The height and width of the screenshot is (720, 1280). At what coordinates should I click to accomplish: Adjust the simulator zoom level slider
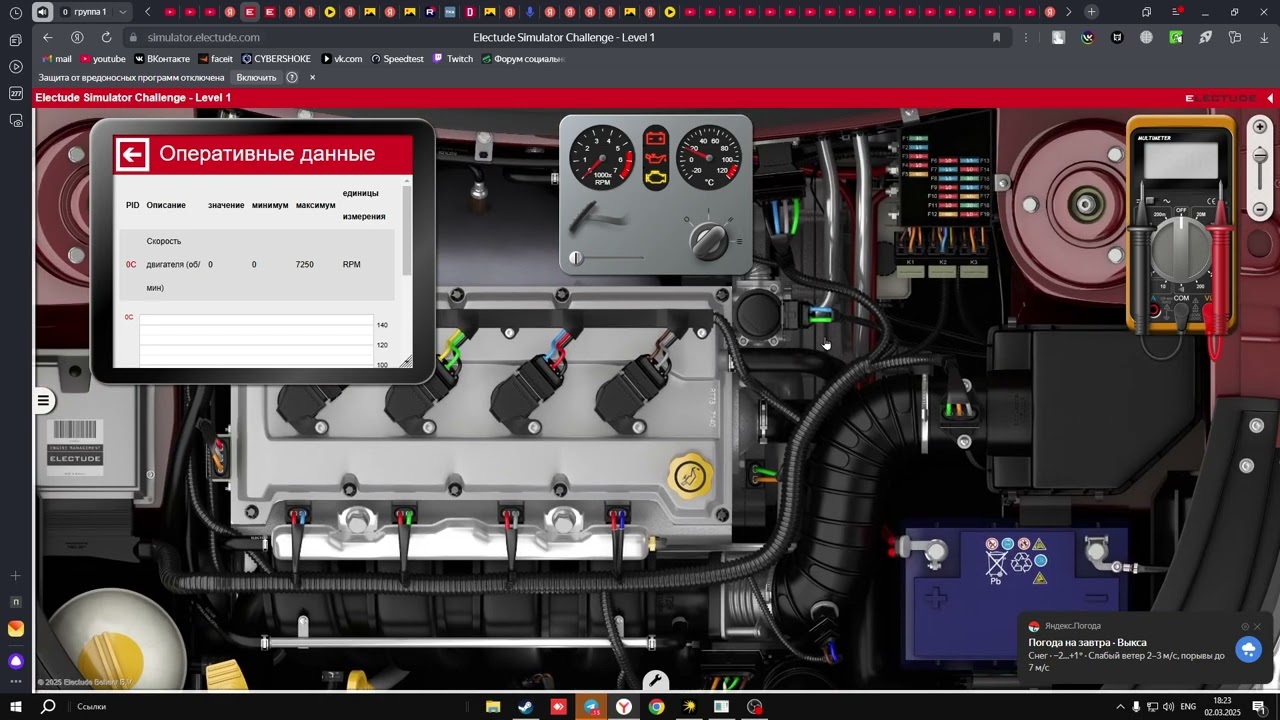coord(1260,156)
